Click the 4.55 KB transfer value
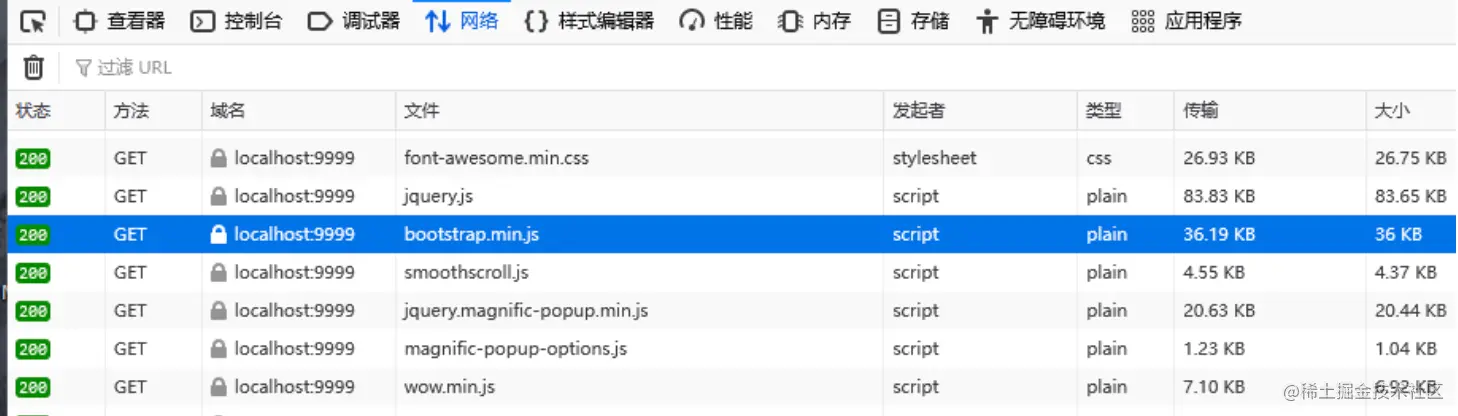1458x416 pixels. [1214, 272]
